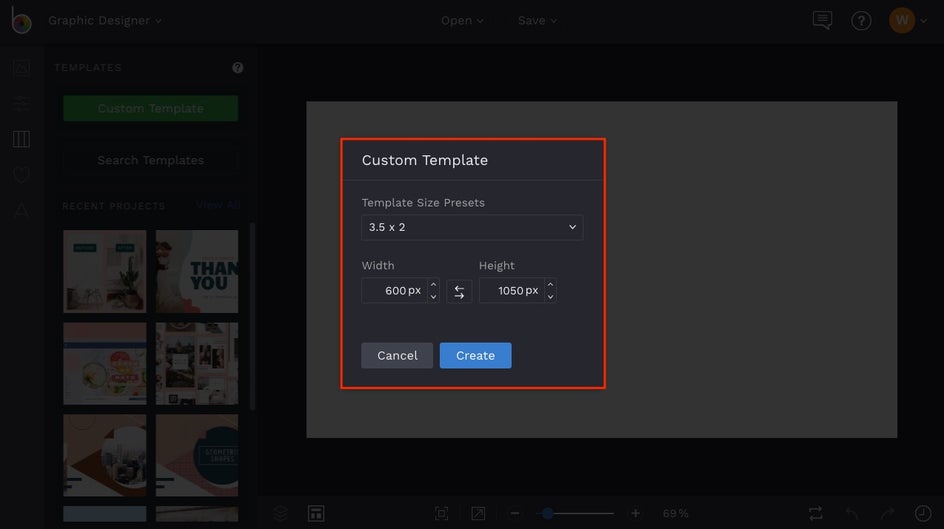The image size is (944, 529).
Task: Click the repeat/compare arrows icon
Action: tap(816, 513)
